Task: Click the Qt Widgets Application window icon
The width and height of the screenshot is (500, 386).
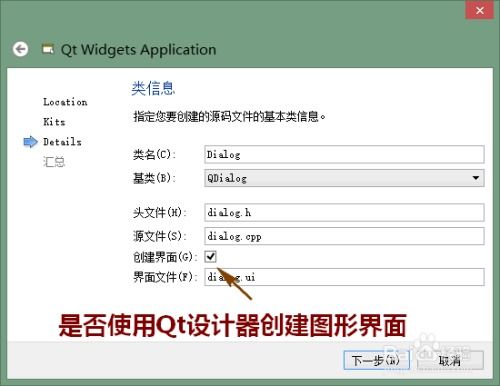Action: [47, 49]
